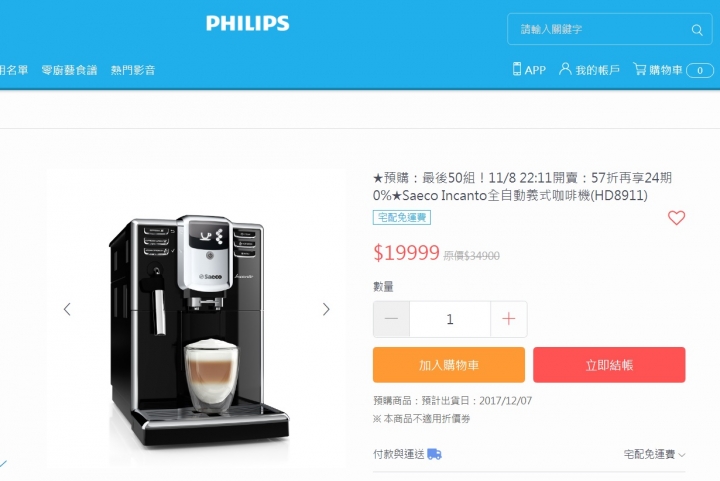Add item to wishlist with heart icon
Viewport: 720px width, 481px height.
coord(676,218)
